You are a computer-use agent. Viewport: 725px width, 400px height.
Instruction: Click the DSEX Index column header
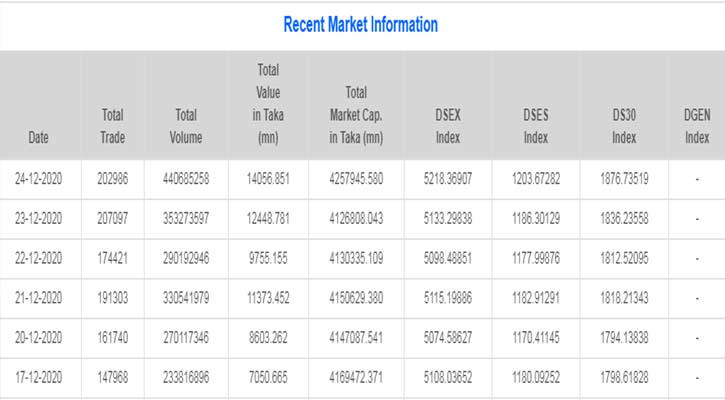(x=447, y=126)
